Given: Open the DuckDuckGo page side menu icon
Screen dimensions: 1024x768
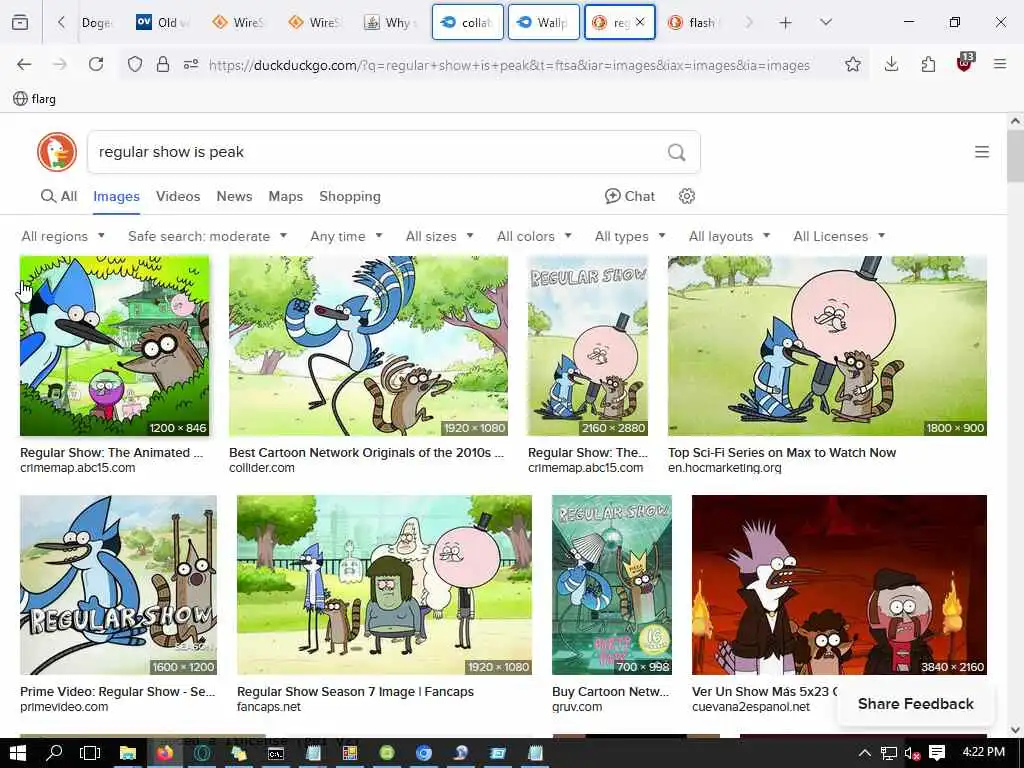Looking at the screenshot, I should [x=982, y=152].
